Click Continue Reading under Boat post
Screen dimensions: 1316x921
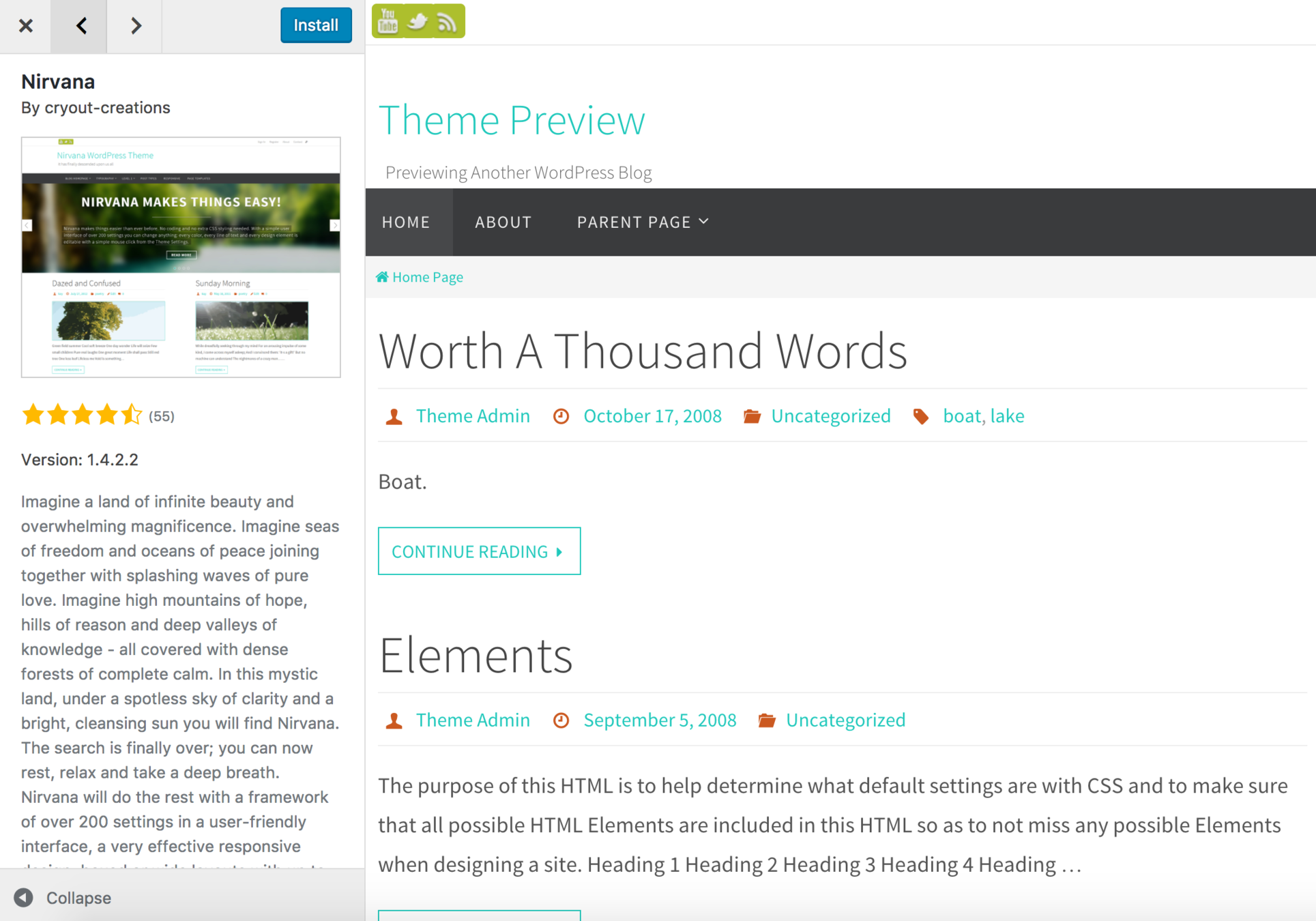[479, 551]
